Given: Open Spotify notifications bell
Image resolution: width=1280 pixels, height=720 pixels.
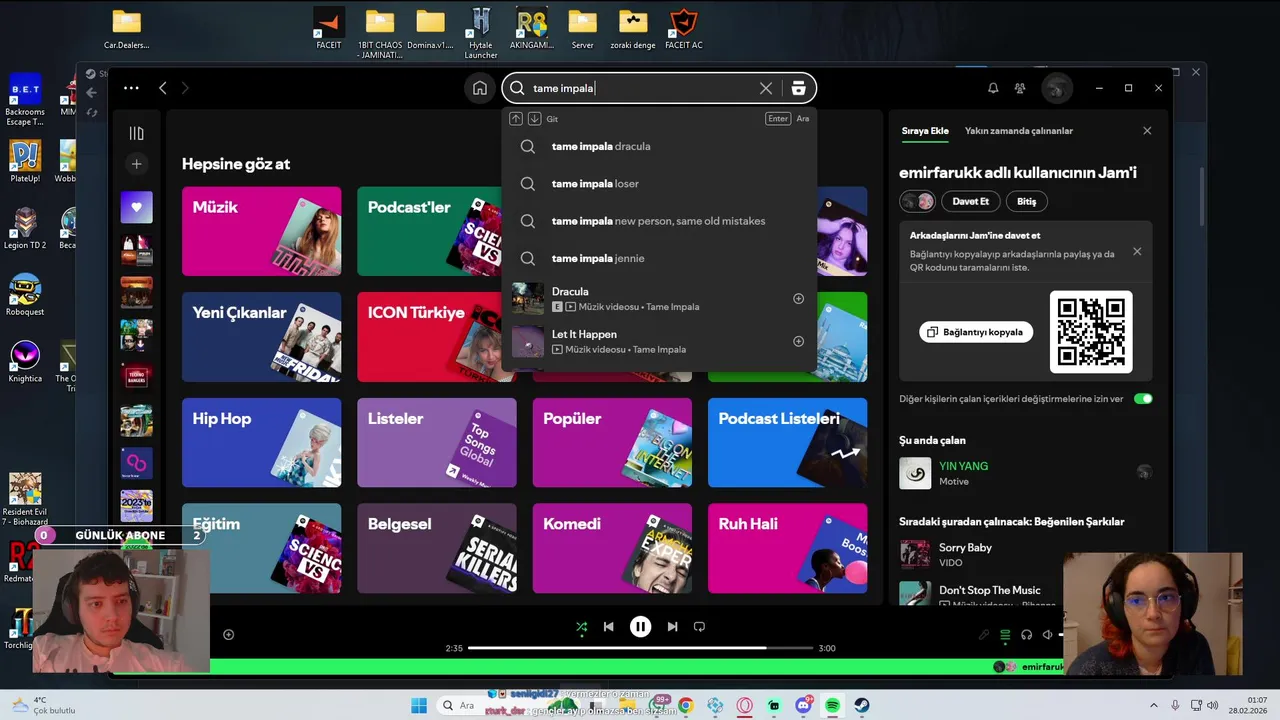Looking at the screenshot, I should point(993,88).
